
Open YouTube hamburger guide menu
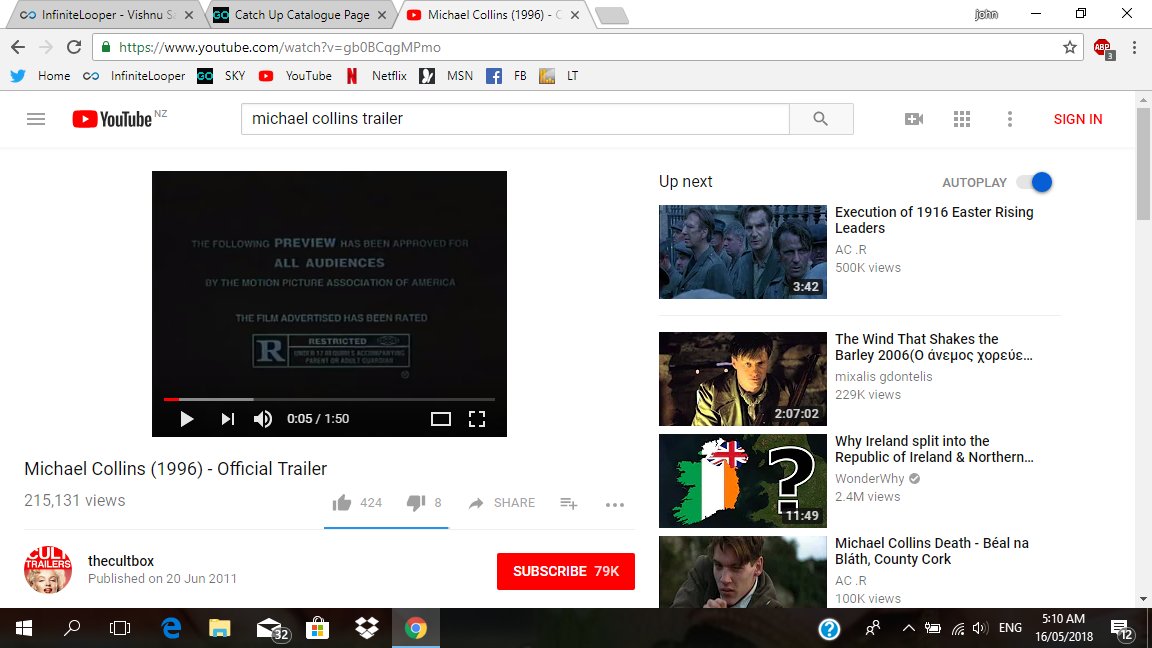pos(36,119)
